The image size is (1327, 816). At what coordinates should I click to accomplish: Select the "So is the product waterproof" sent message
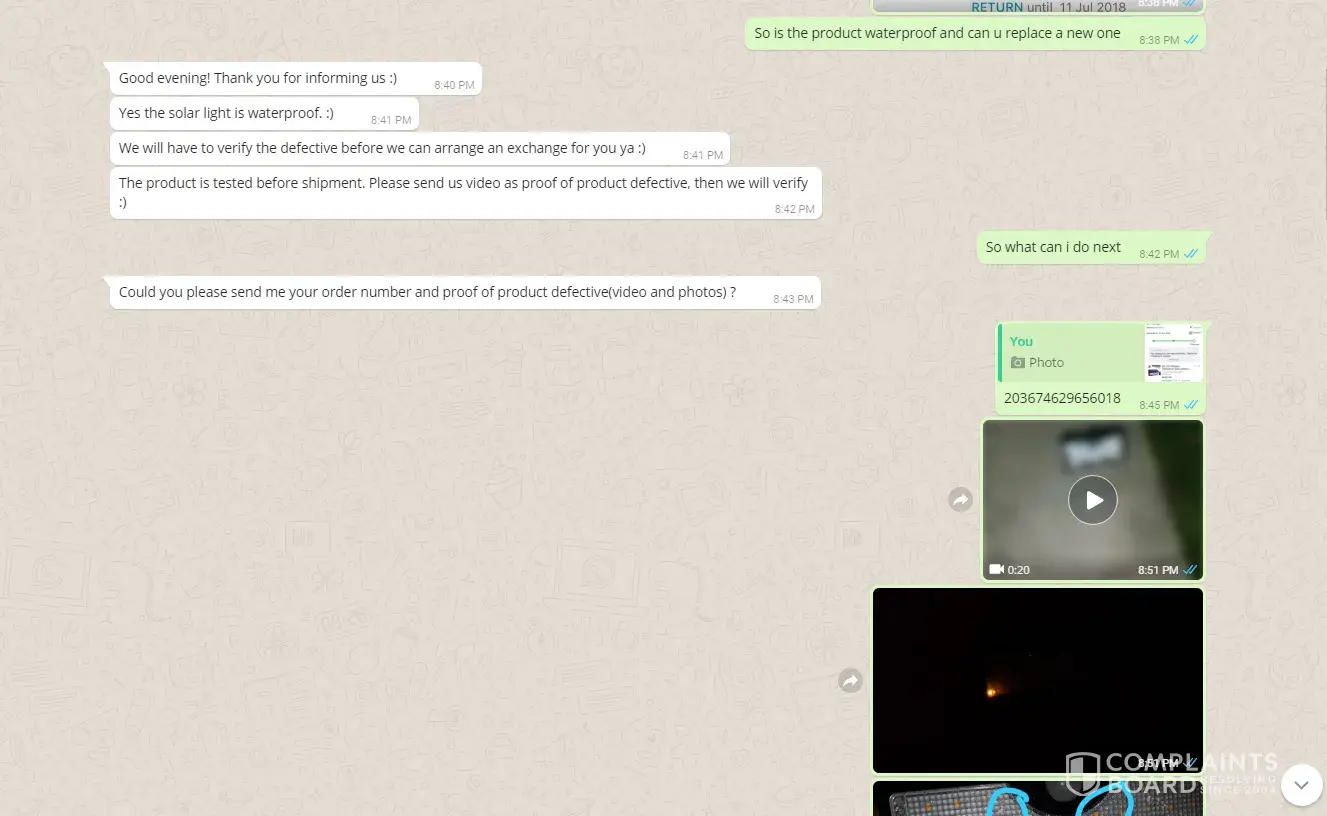[x=937, y=33]
